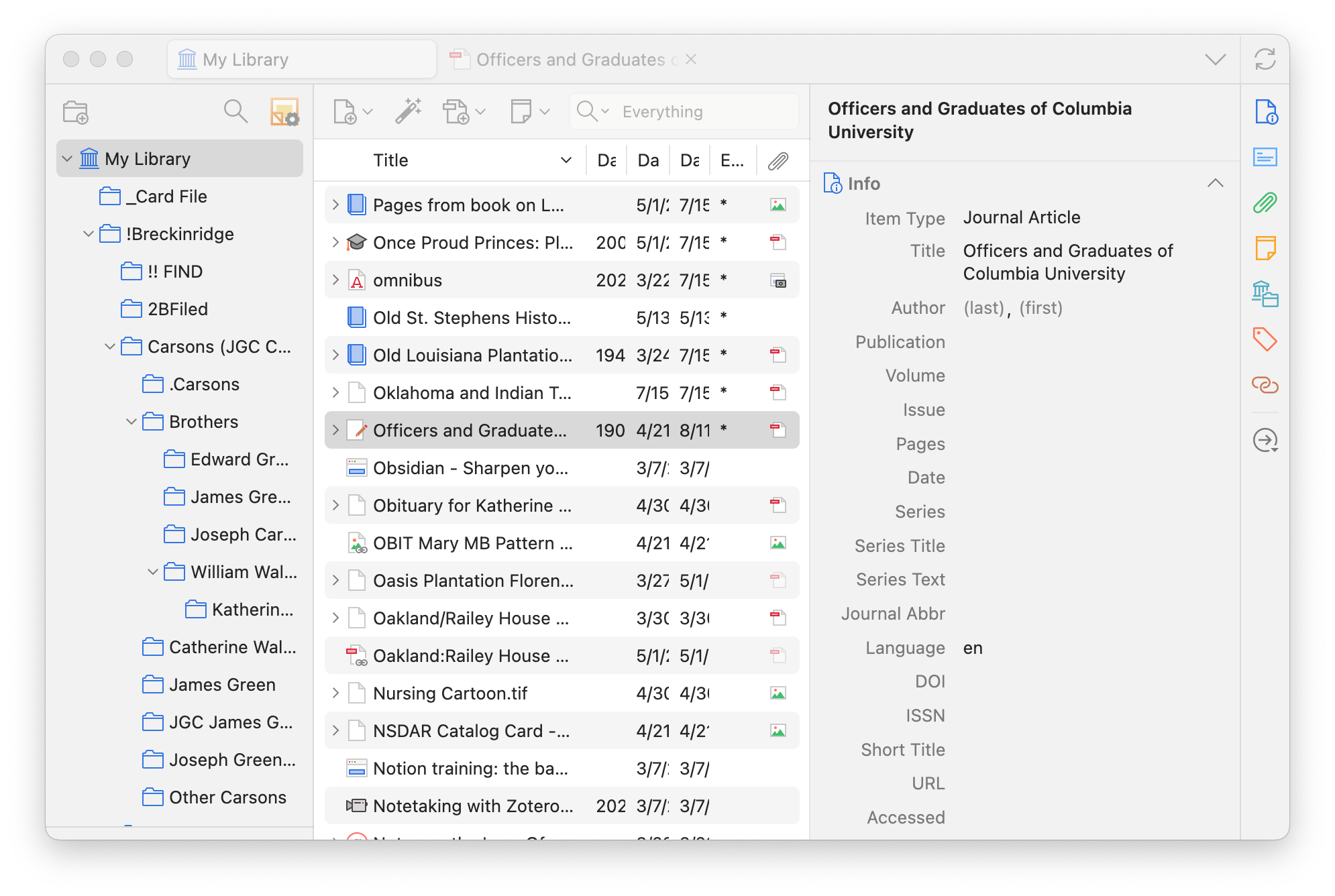1335x896 pixels.
Task: Collapse the Info section
Action: click(1215, 183)
